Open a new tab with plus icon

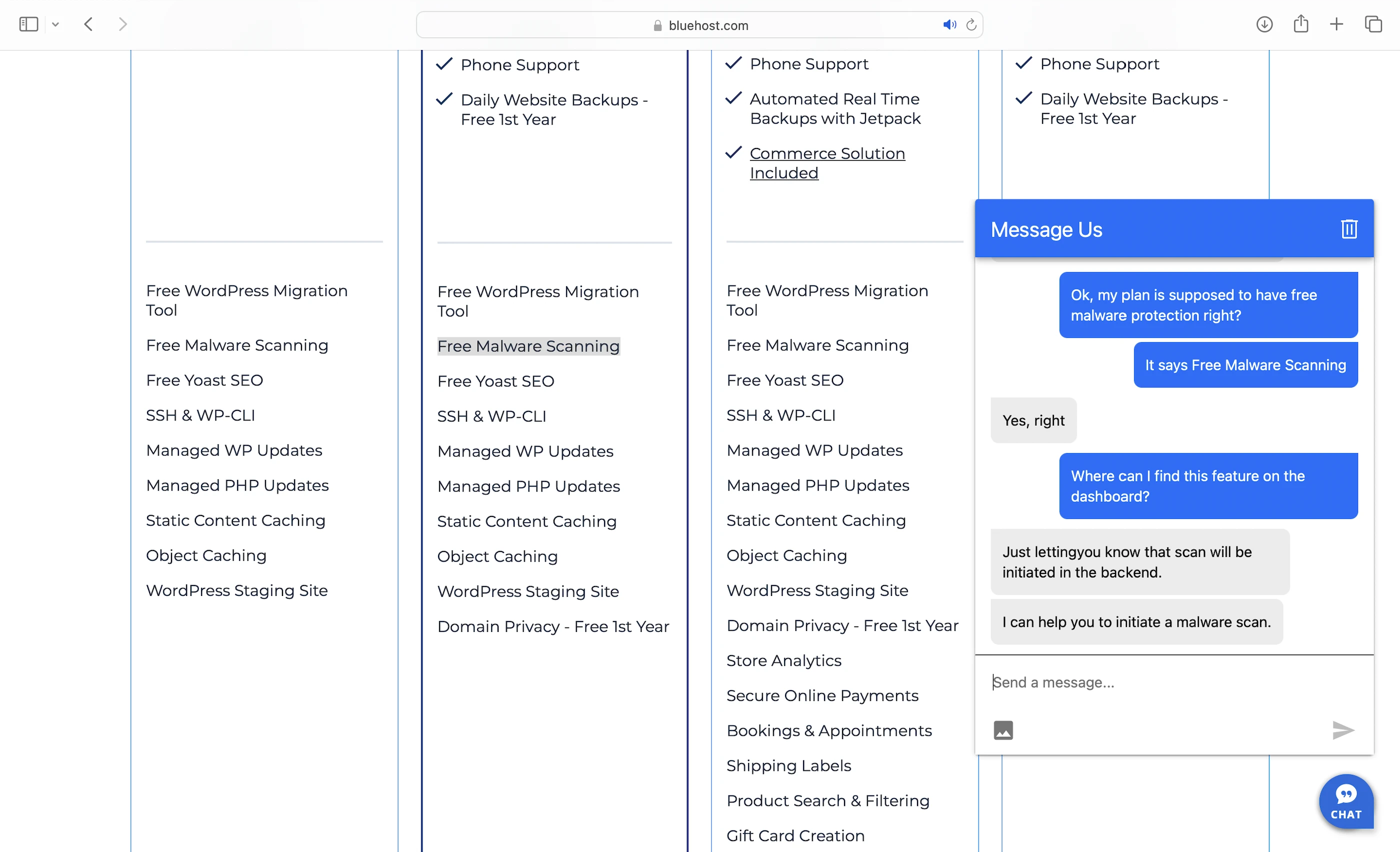[x=1336, y=24]
